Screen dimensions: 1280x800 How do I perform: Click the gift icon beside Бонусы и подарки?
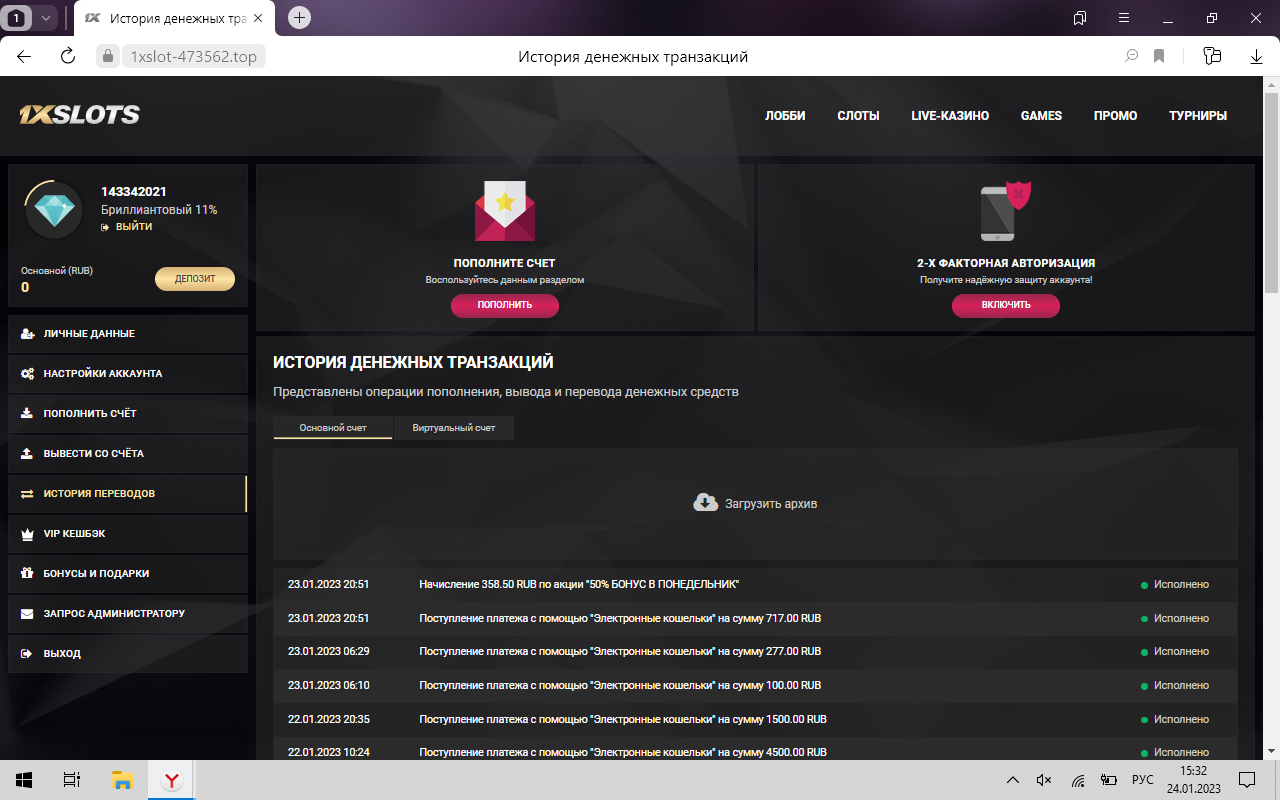click(27, 574)
